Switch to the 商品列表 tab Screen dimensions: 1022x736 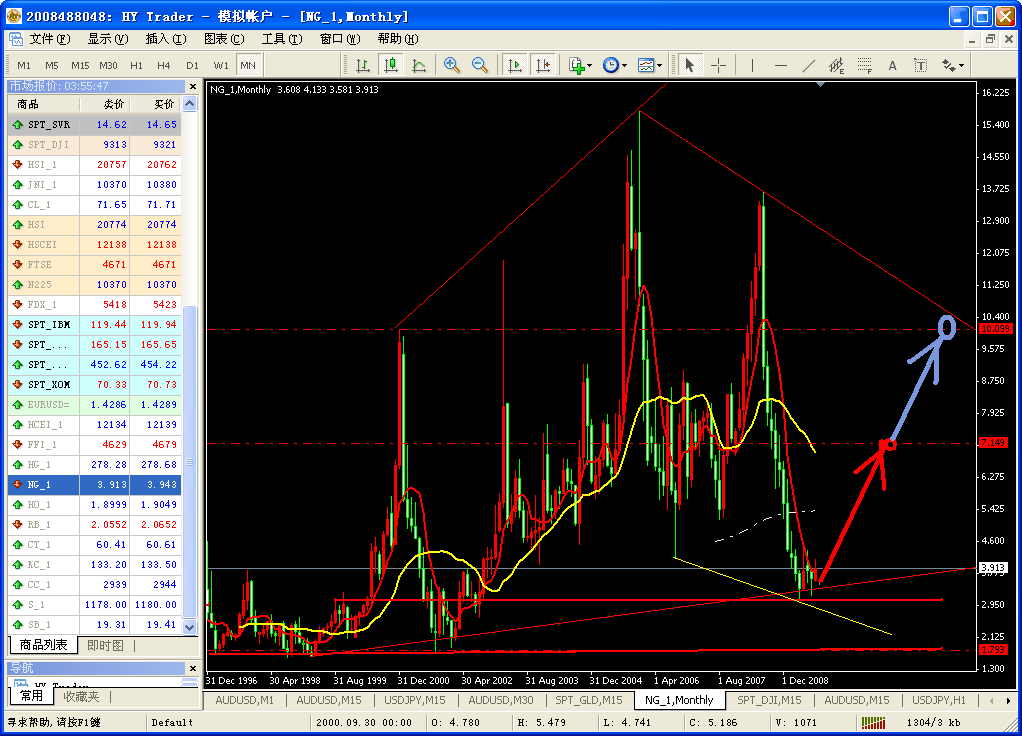(x=44, y=645)
